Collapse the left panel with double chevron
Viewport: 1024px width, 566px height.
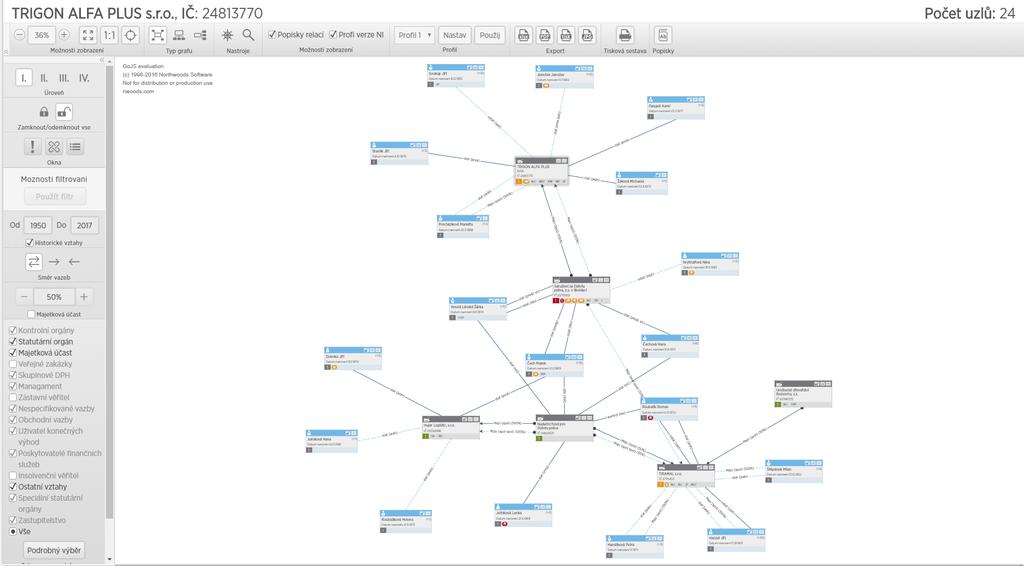pos(101,60)
